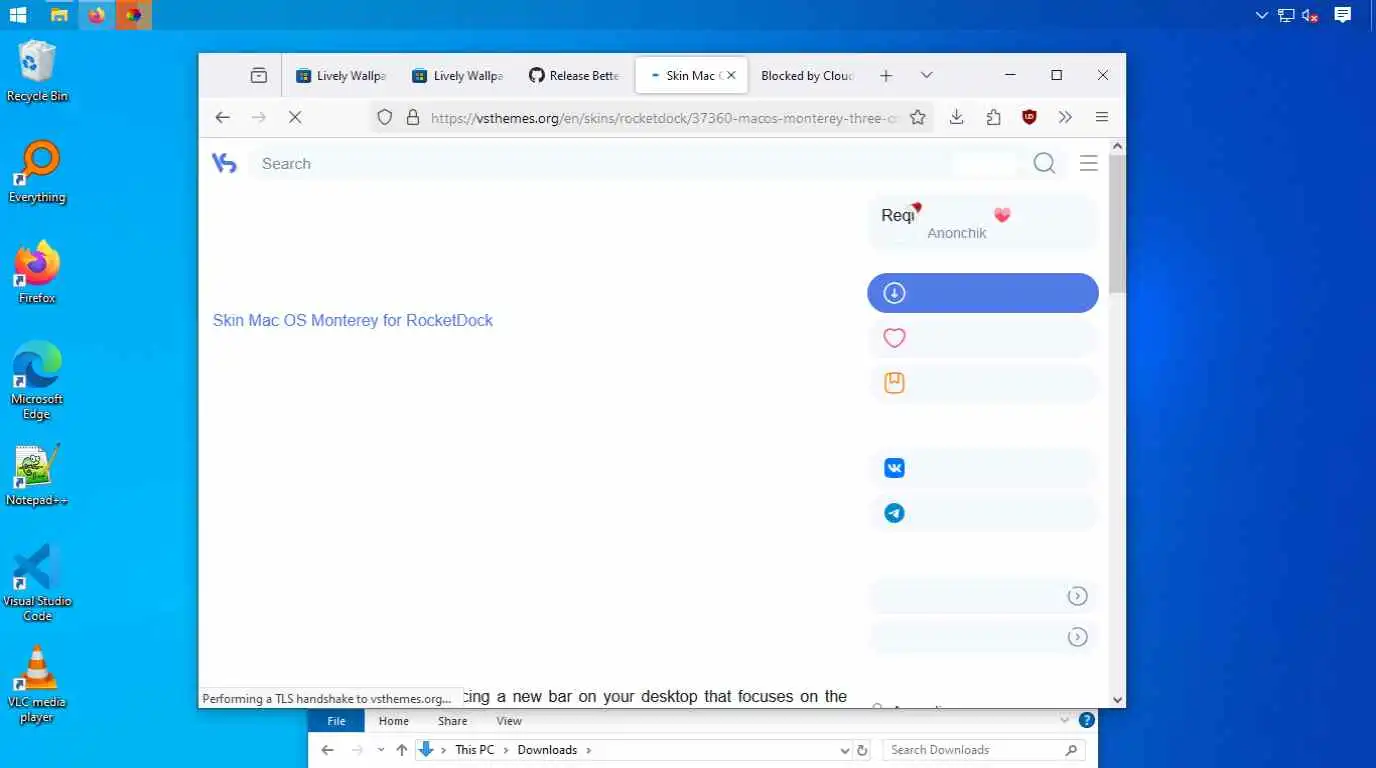Open the Windows Start menu
This screenshot has width=1376, height=768.
click(18, 15)
